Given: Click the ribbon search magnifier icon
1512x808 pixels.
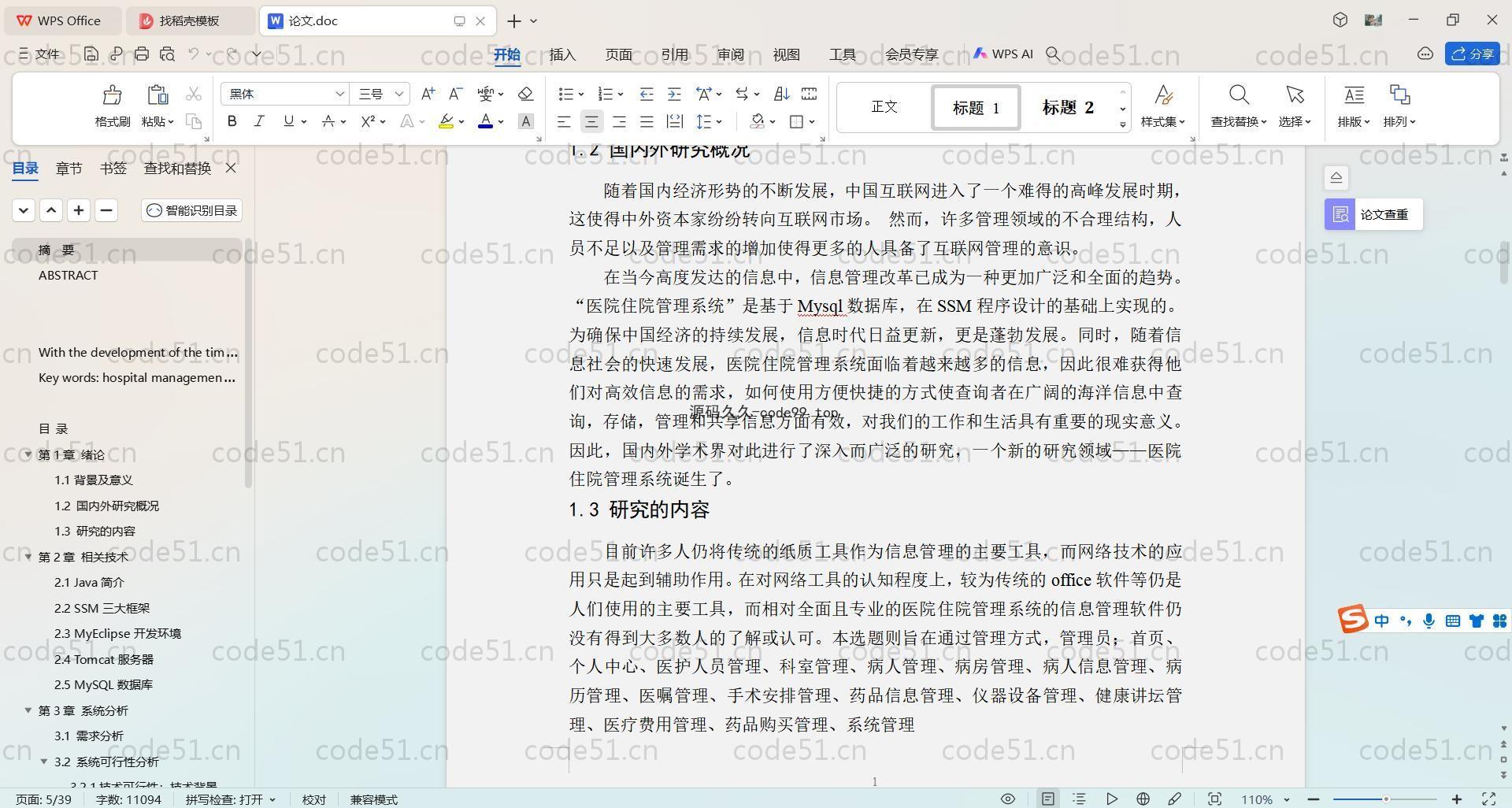Looking at the screenshot, I should coord(1053,54).
